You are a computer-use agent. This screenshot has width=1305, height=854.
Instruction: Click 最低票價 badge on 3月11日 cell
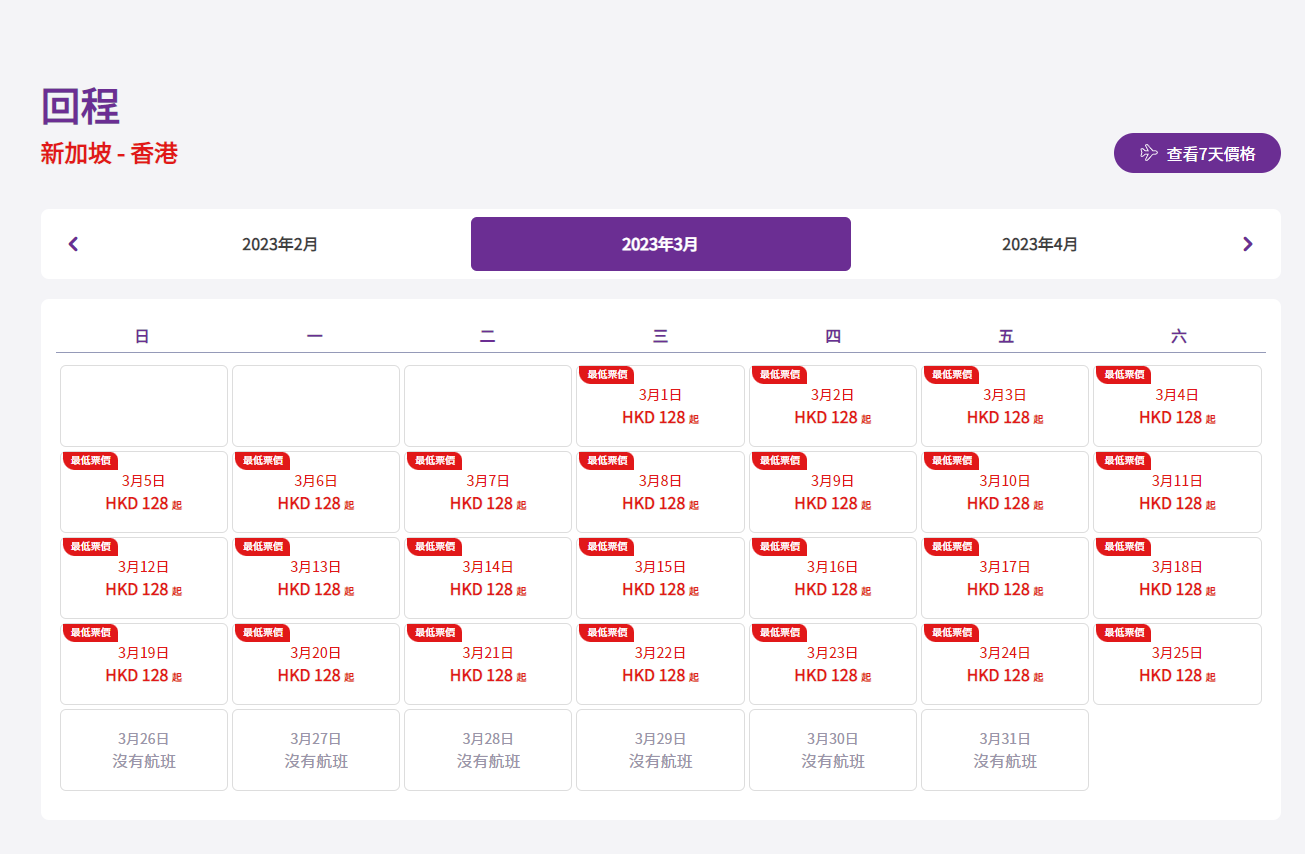[x=1123, y=461]
